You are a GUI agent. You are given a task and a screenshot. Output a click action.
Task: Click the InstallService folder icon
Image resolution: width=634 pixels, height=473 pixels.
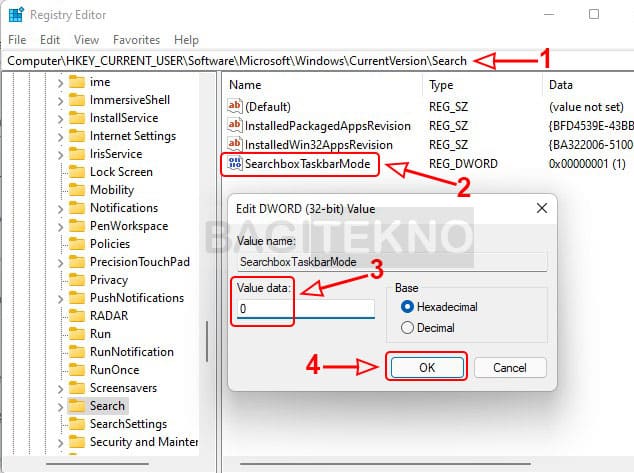point(76,118)
